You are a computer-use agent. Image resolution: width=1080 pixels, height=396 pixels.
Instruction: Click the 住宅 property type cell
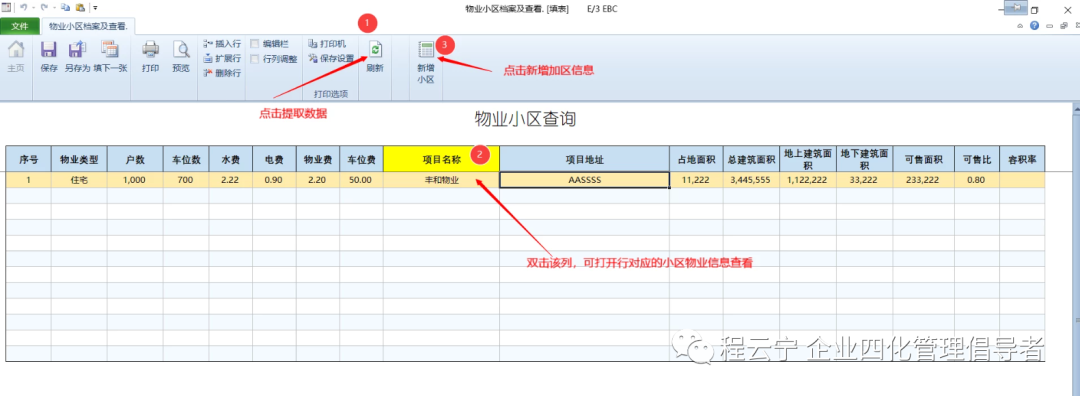79,180
